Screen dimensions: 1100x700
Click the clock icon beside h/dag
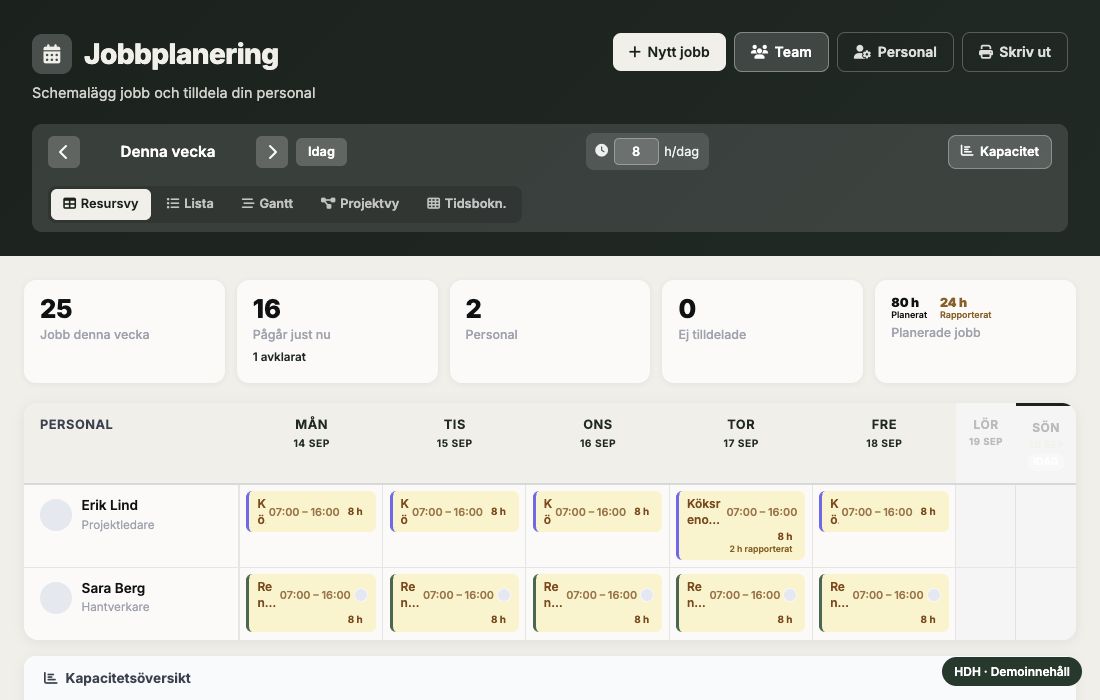(601, 150)
